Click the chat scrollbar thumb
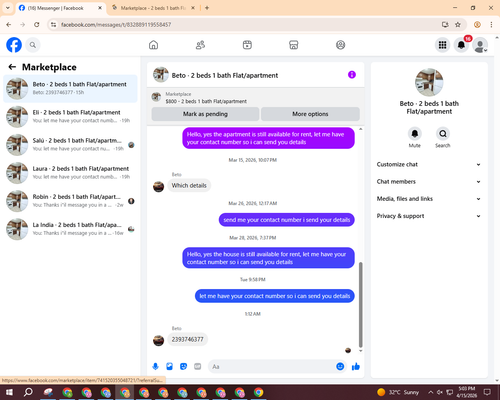 coord(360,305)
